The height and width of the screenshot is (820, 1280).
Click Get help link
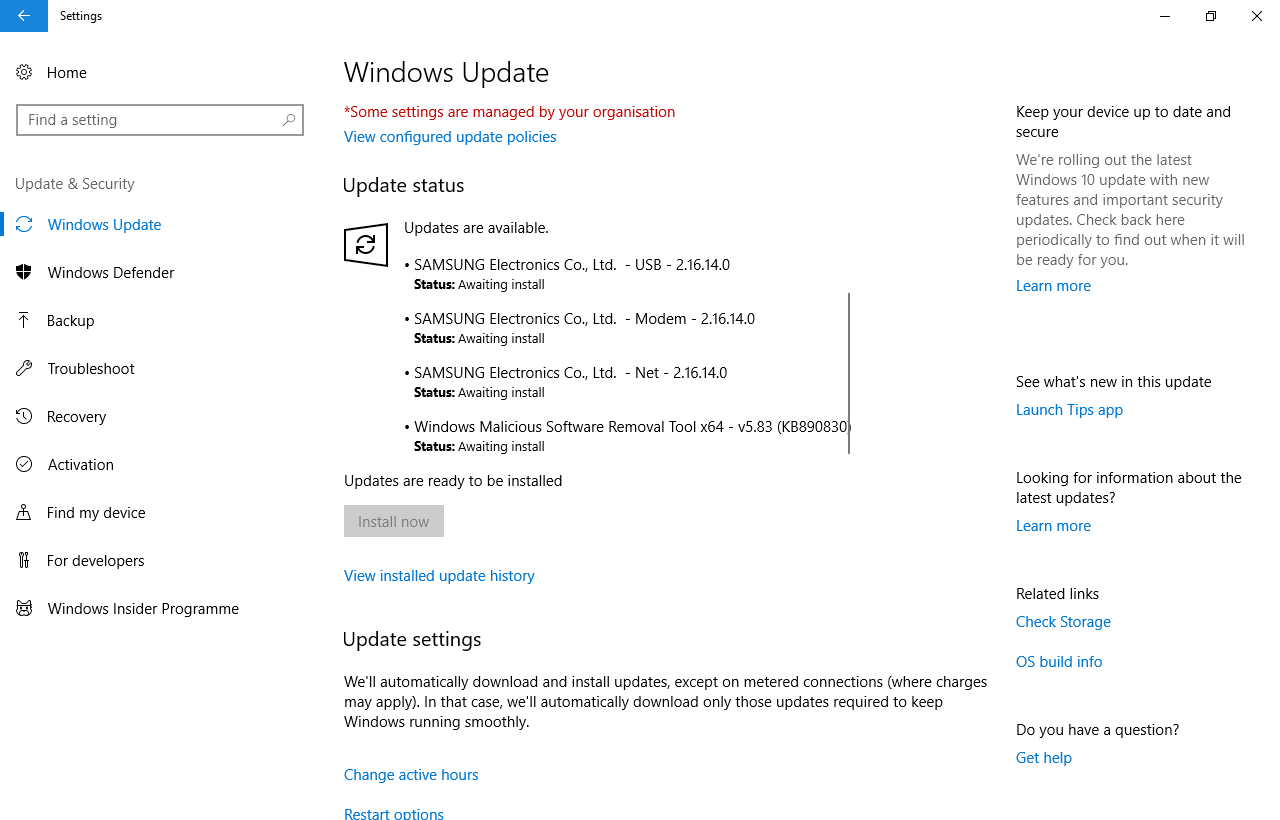(x=1044, y=758)
